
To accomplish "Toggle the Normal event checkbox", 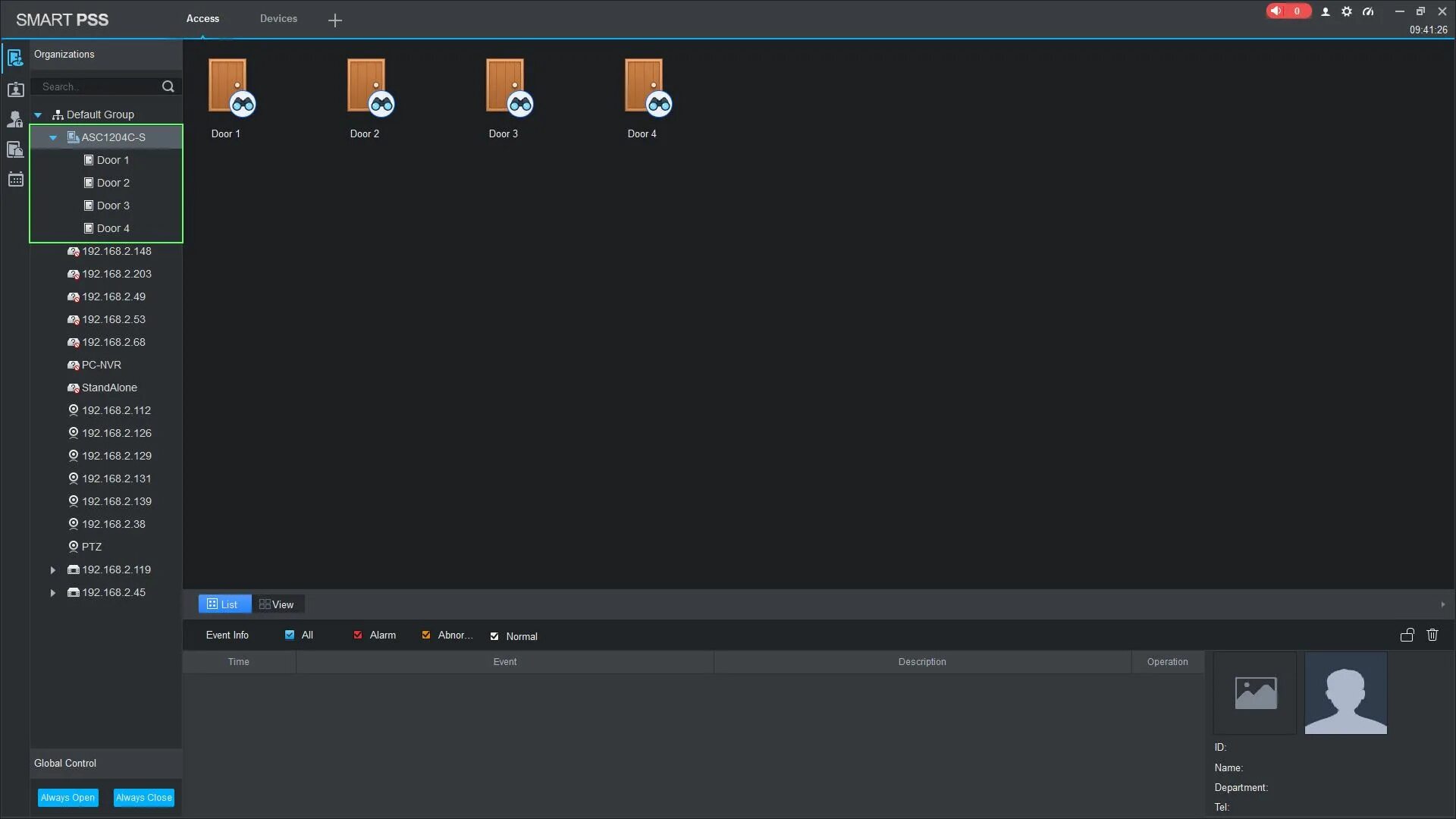I will [494, 636].
